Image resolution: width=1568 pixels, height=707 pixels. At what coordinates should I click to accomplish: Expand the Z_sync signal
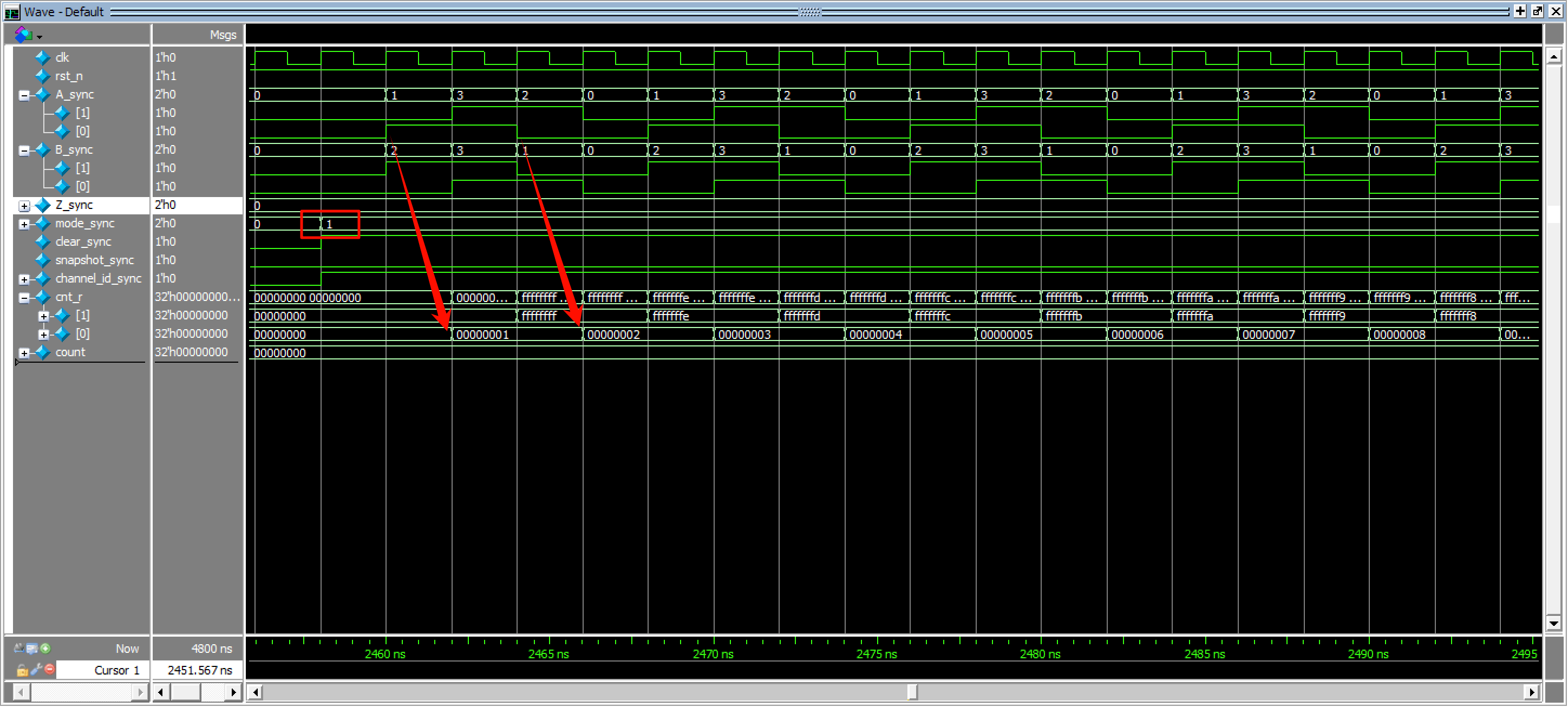[24, 206]
